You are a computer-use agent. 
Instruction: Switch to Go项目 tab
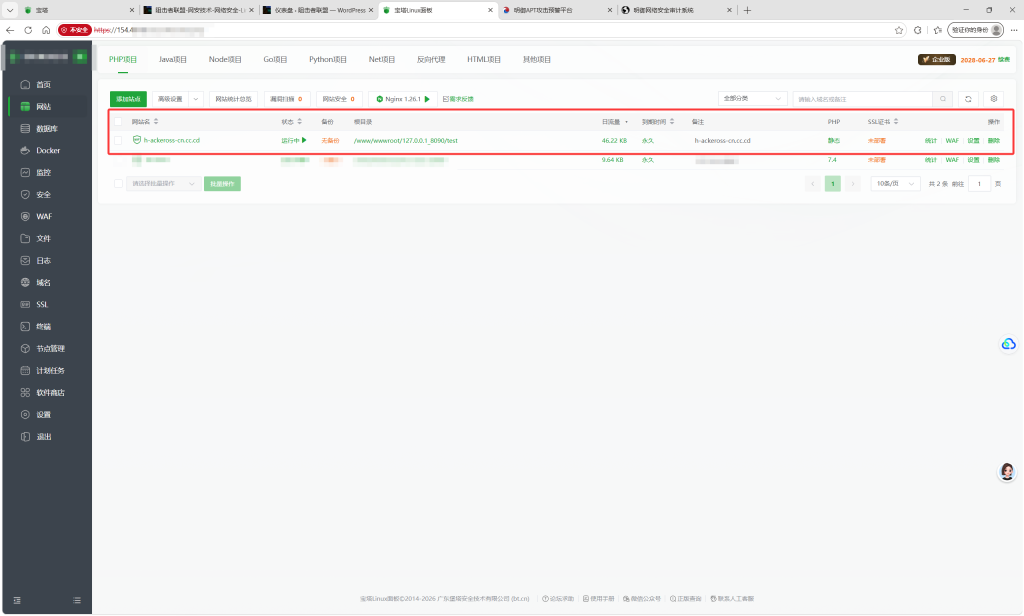point(275,59)
